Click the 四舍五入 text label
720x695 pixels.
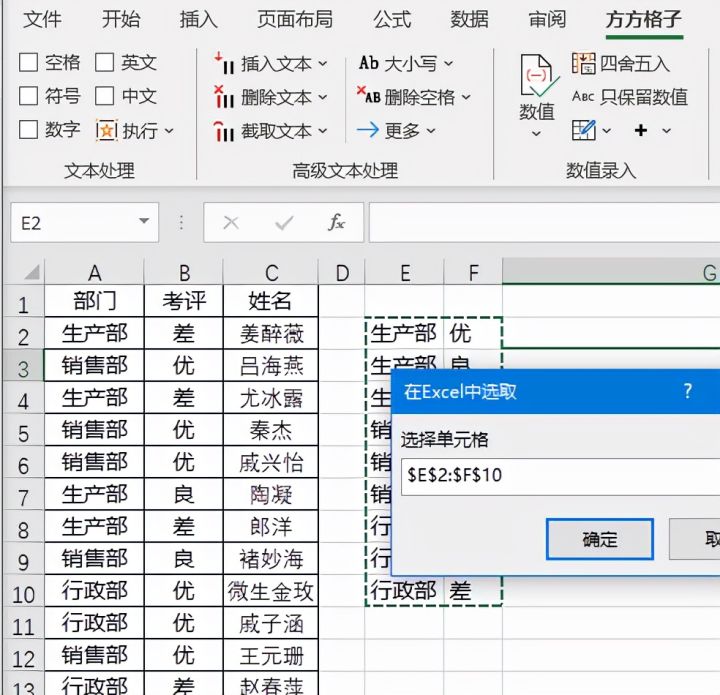(635, 63)
